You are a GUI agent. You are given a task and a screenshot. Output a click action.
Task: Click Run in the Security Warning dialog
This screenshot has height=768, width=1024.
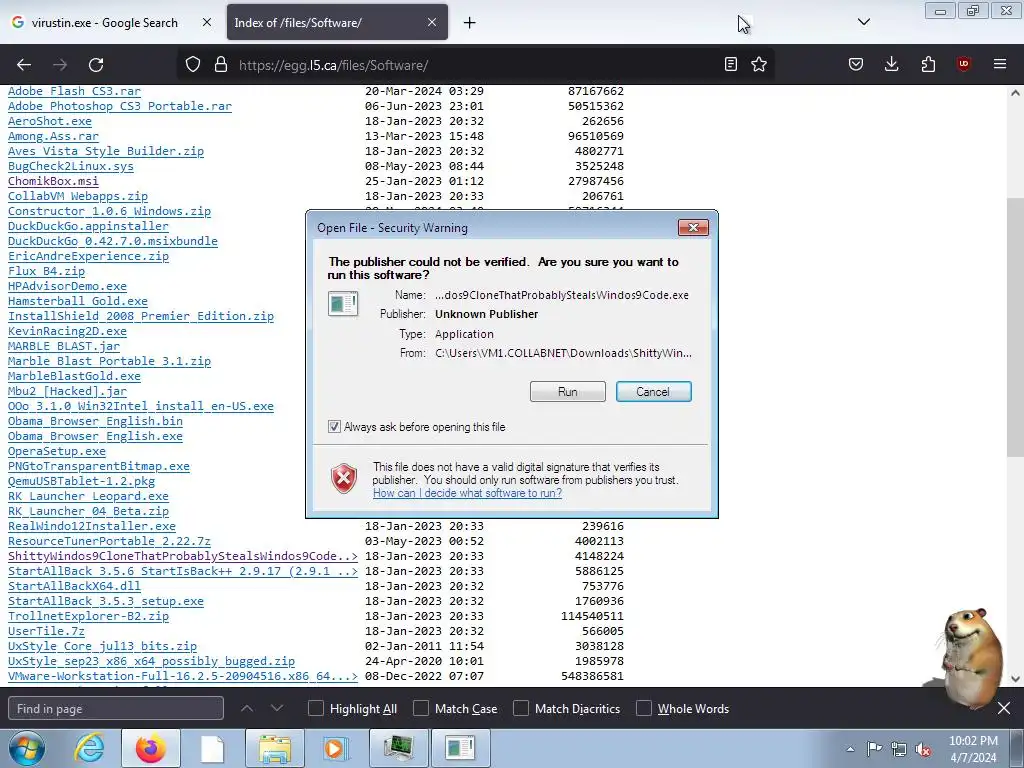click(568, 392)
